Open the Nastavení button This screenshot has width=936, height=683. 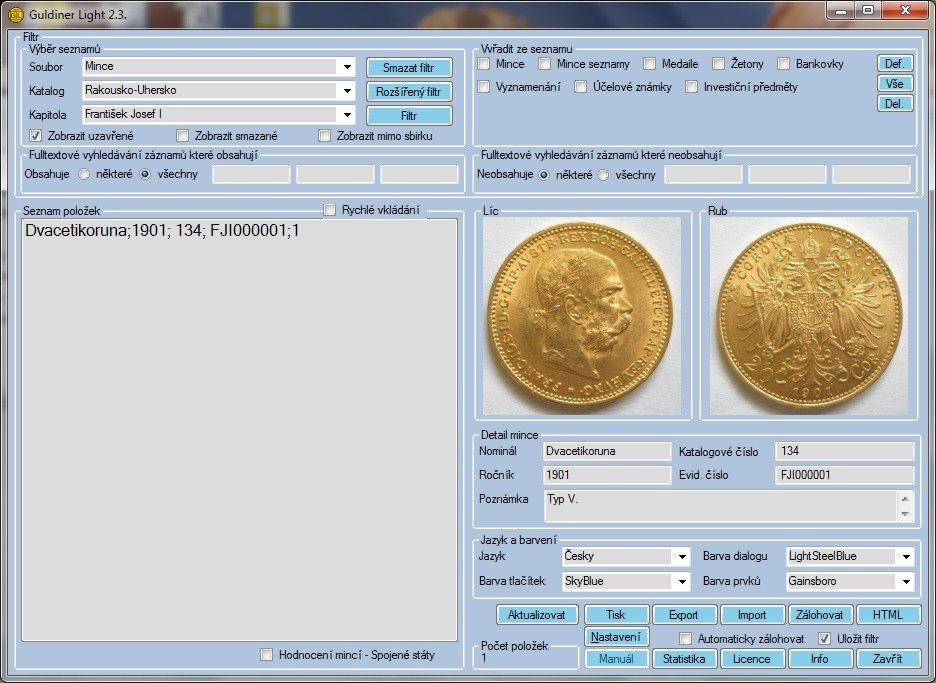click(616, 636)
